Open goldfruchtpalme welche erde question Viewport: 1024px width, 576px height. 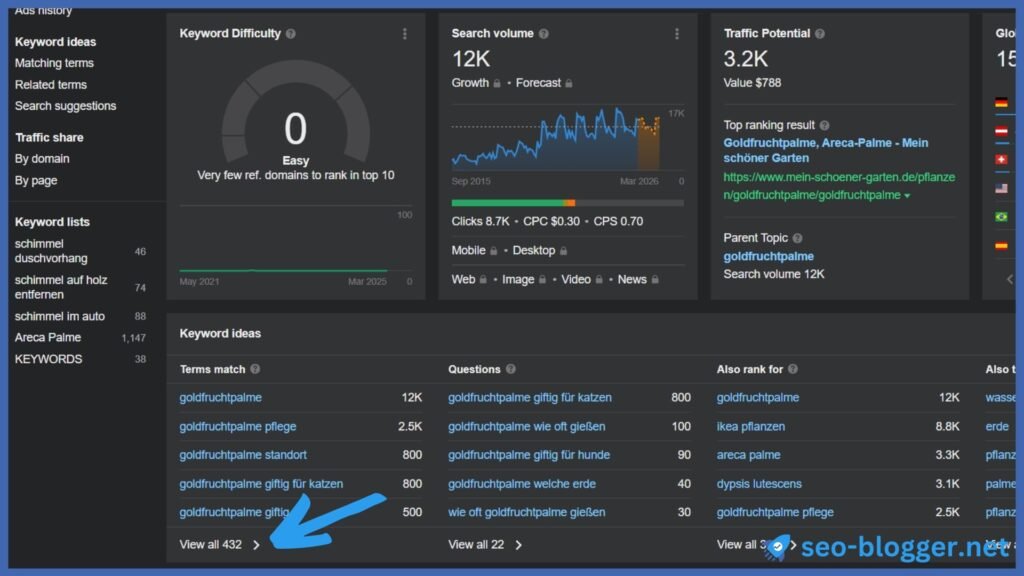coord(522,484)
